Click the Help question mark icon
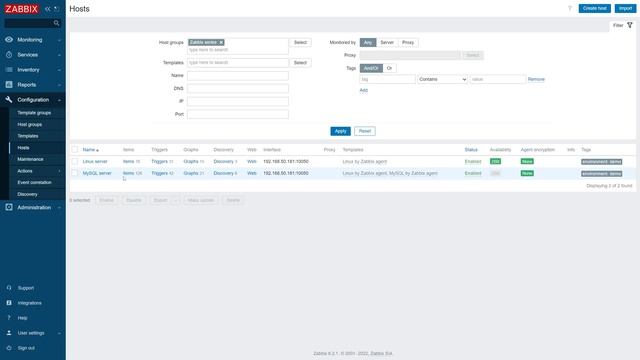Screen dimensions: 640x360 pos(9,318)
